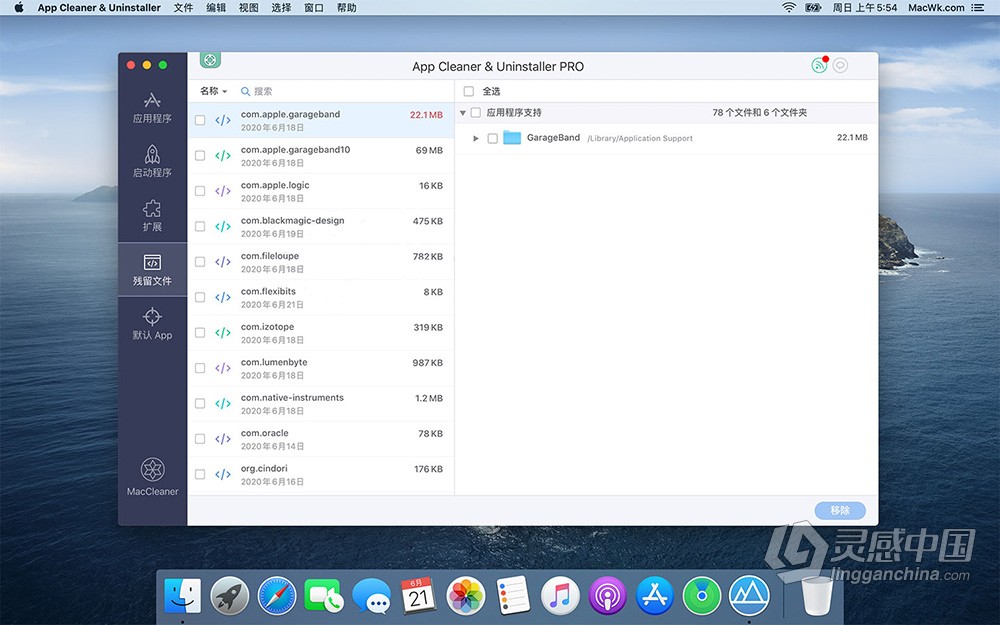Open the 帮助 menu
Viewport: 1000px width, 625px height.
(x=346, y=8)
